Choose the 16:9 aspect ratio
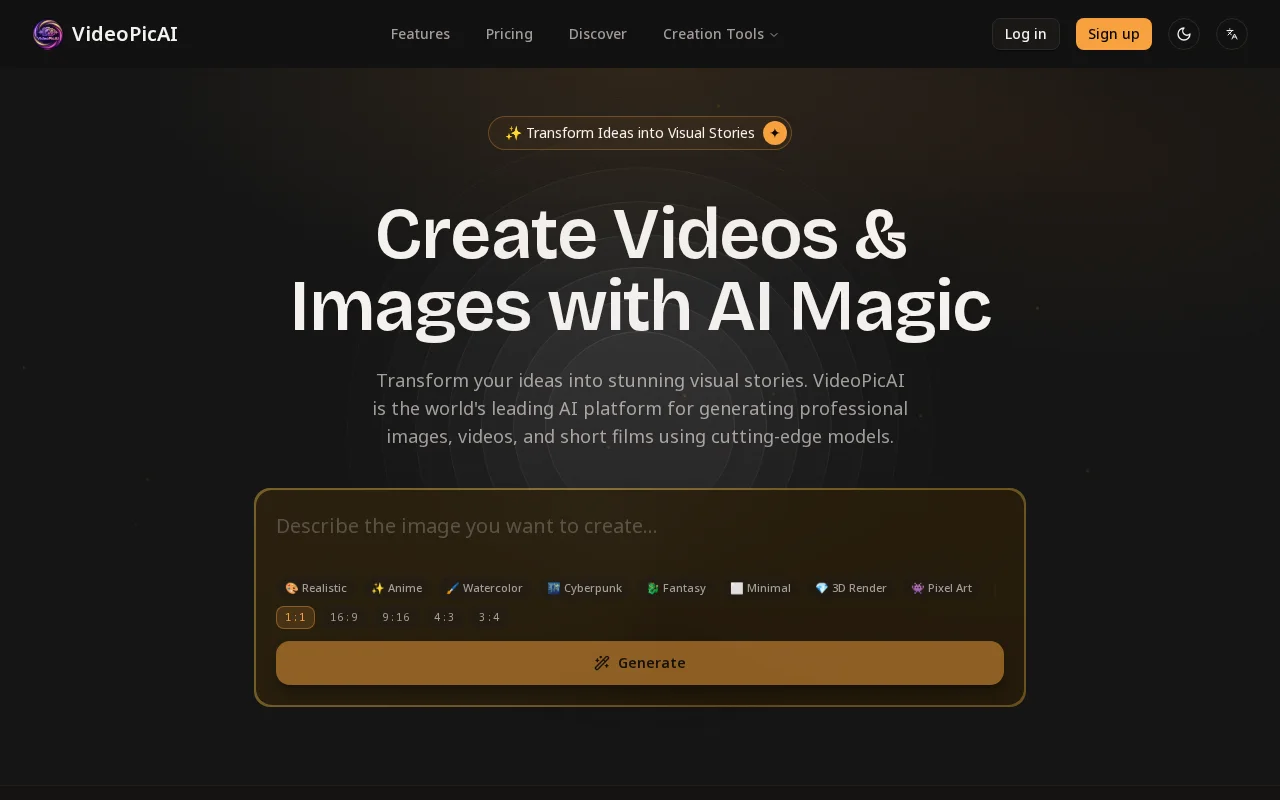This screenshot has width=1280, height=800. 344,617
